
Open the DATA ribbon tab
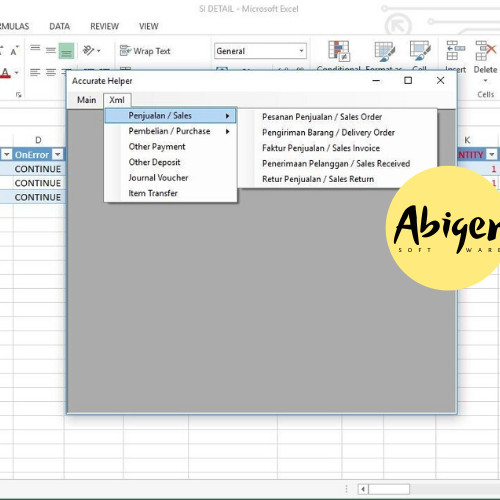click(59, 26)
